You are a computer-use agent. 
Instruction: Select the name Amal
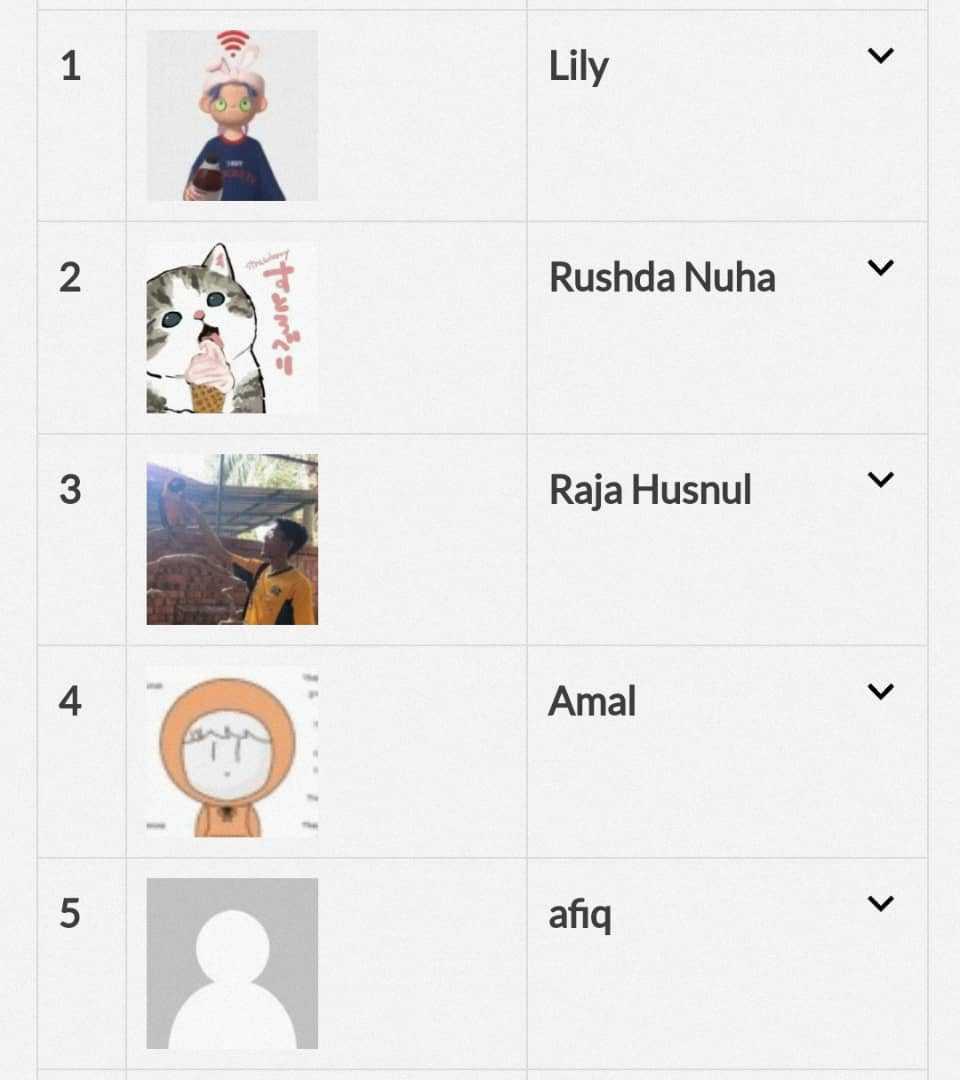click(592, 702)
